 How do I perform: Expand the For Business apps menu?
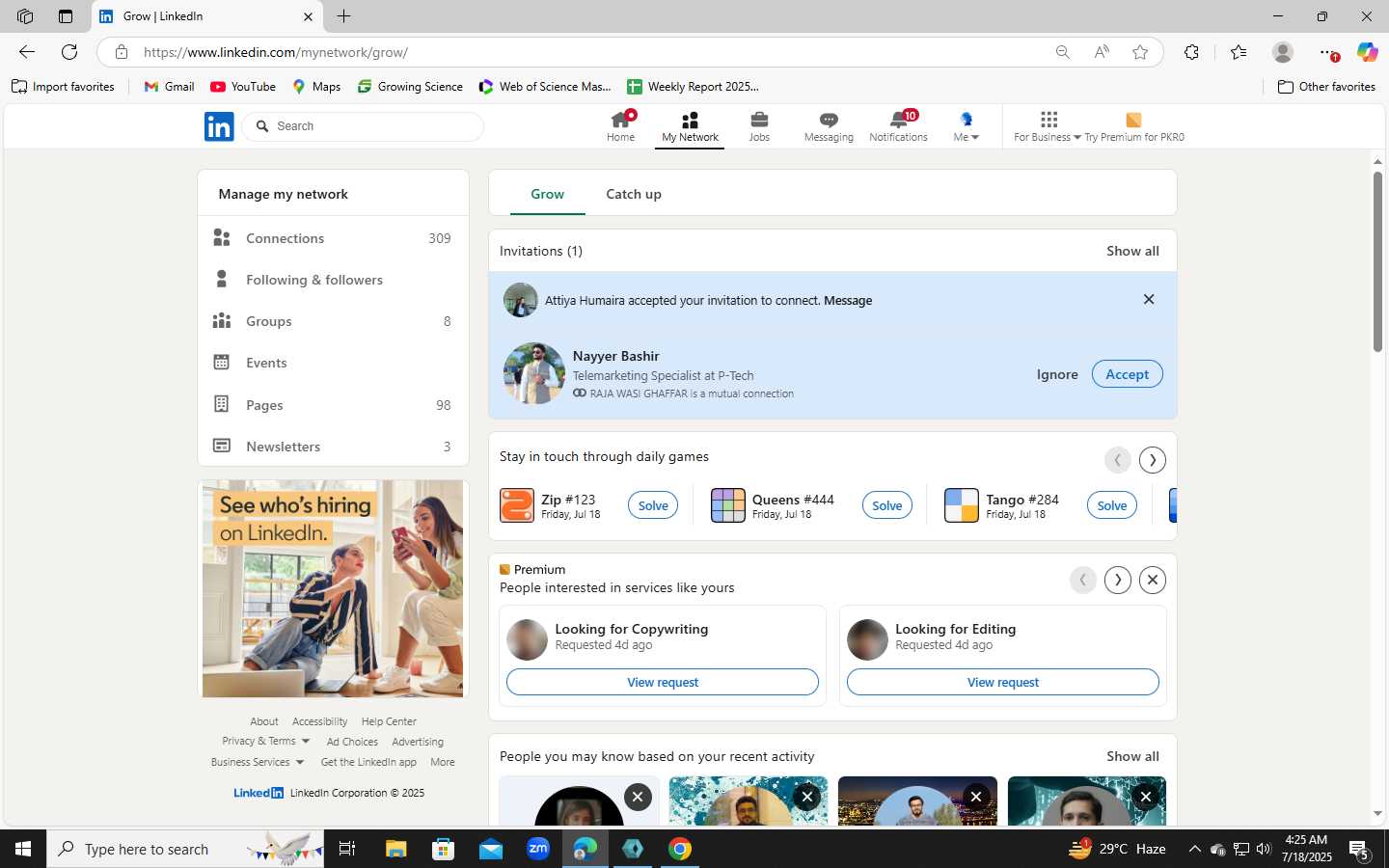(x=1048, y=126)
